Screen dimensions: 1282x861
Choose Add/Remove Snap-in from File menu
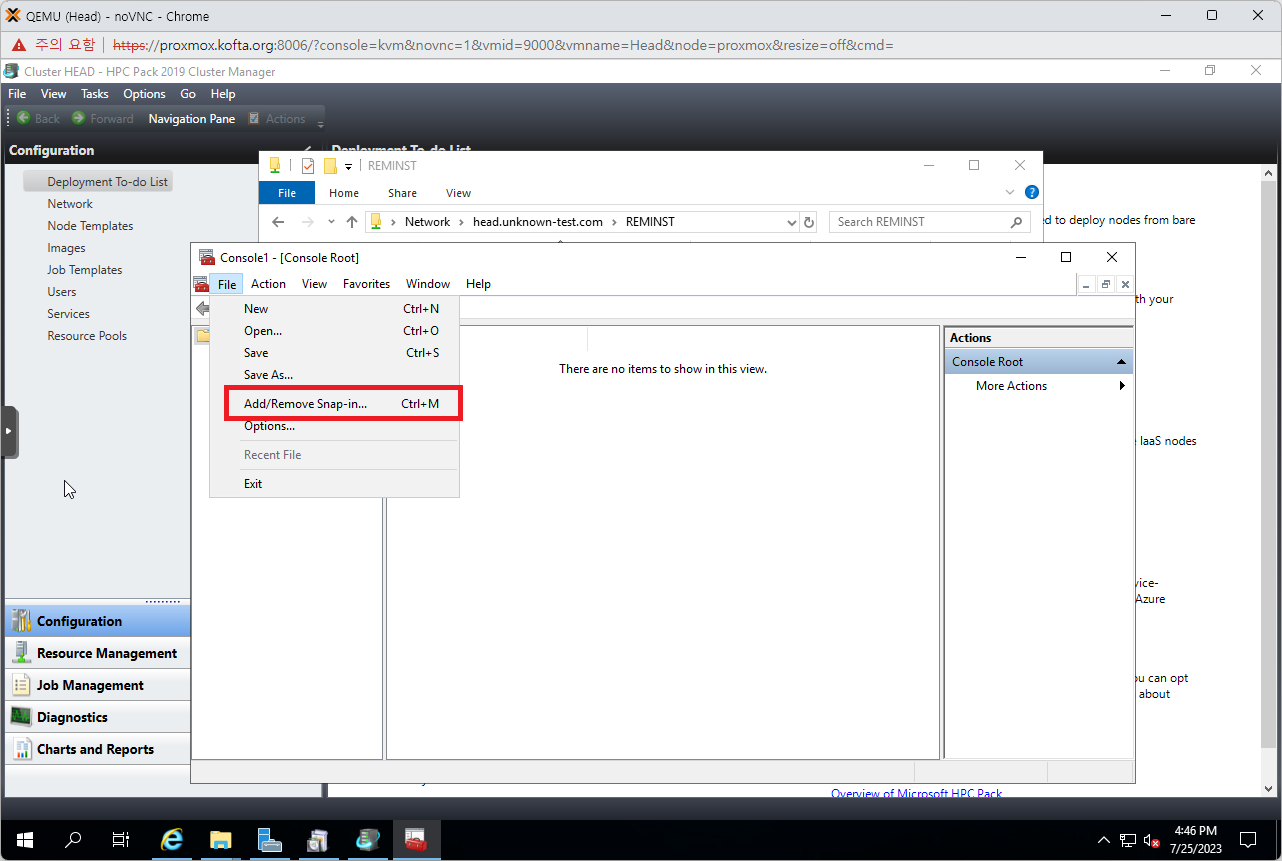(305, 404)
